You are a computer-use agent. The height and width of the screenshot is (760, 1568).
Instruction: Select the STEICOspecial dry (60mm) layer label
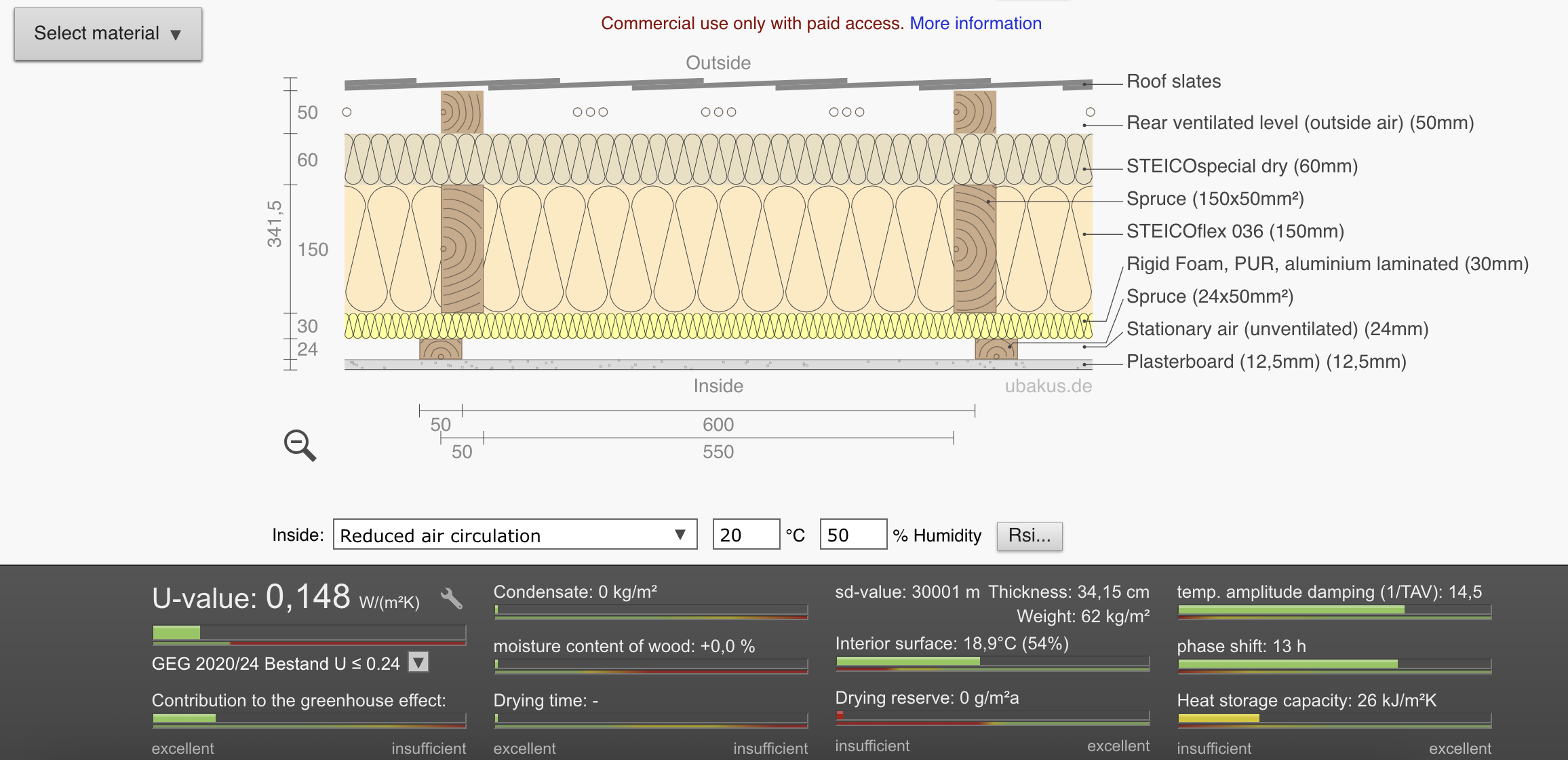click(1242, 166)
